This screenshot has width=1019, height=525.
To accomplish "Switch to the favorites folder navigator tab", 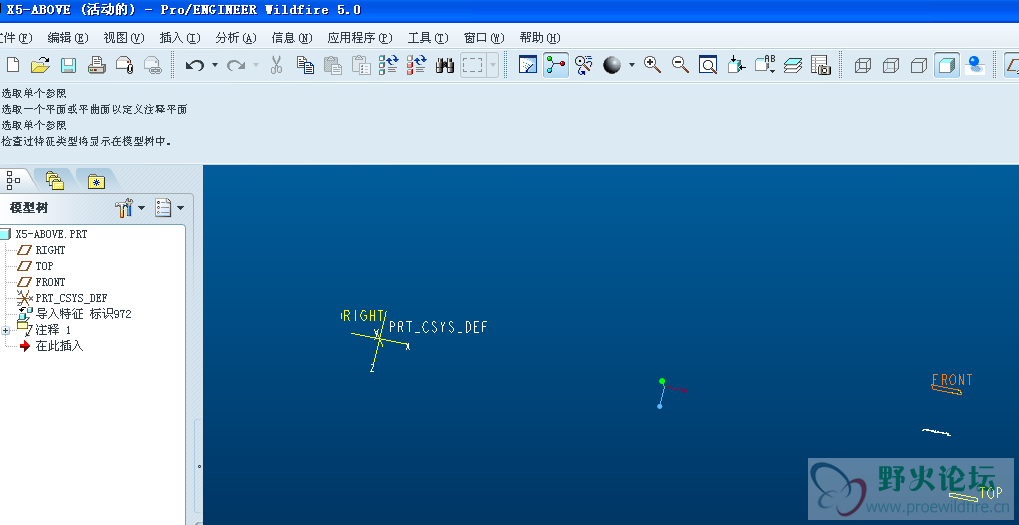I will pos(96,180).
